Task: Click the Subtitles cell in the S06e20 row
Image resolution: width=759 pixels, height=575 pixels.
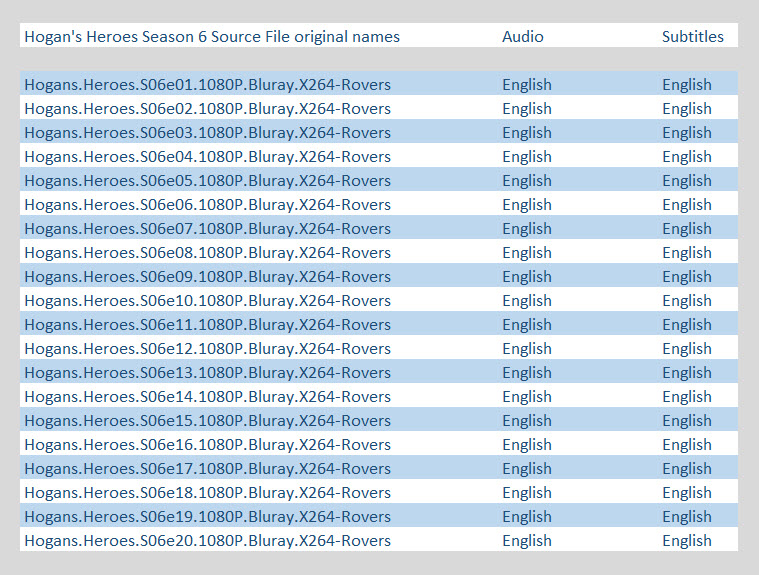Action: [x=687, y=541]
